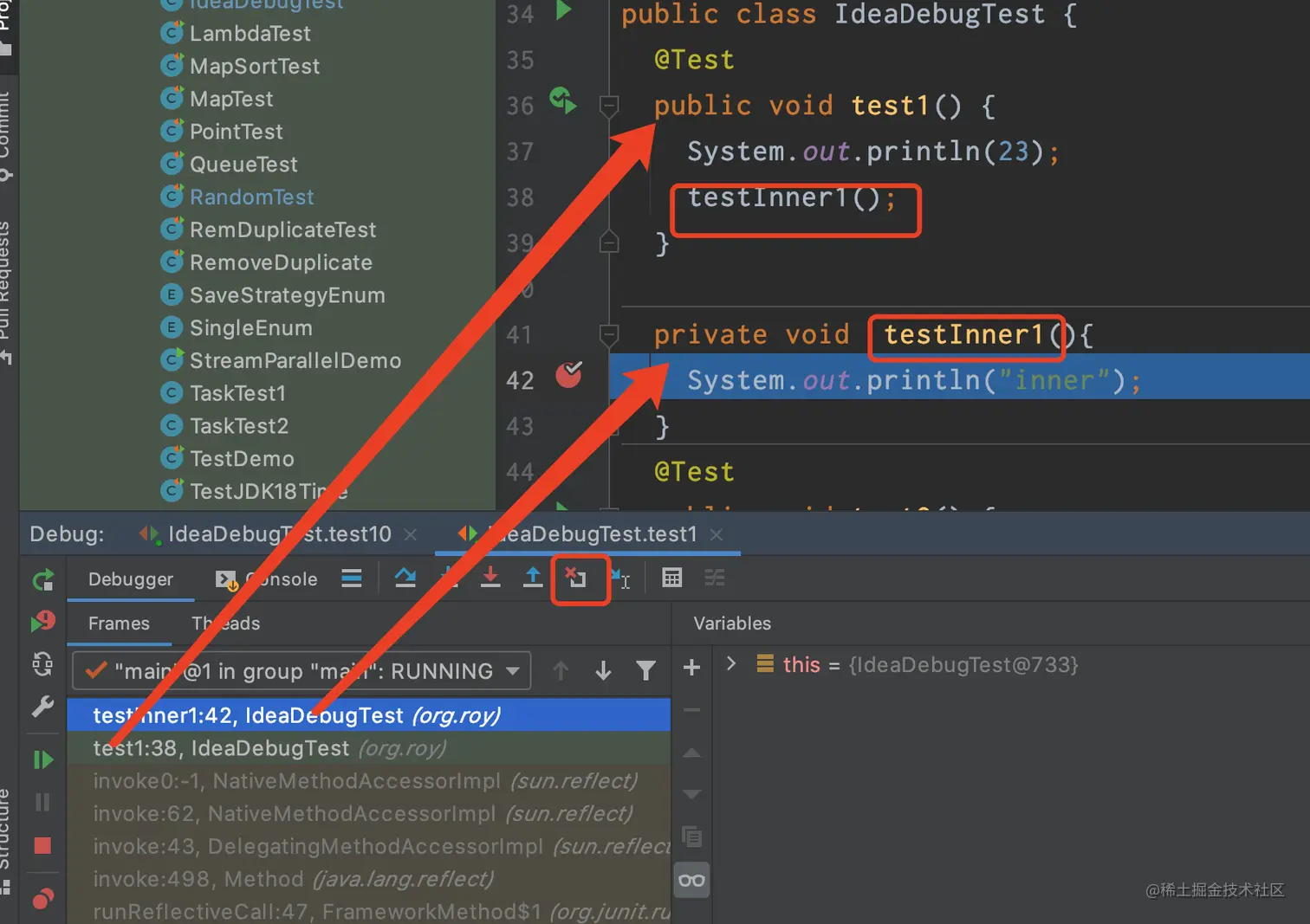This screenshot has height=924, width=1310.
Task: Toggle auto-test rerun icon
Action: [42, 664]
